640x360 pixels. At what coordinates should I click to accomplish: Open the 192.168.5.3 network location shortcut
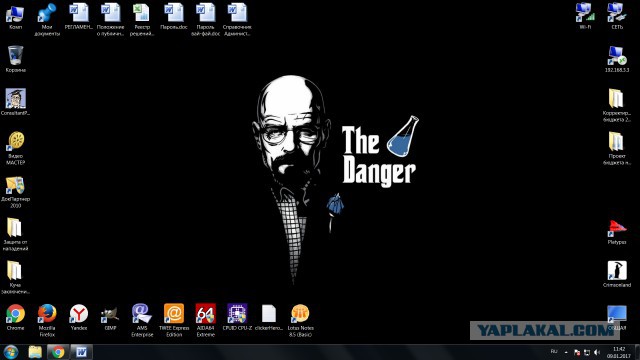617,59
